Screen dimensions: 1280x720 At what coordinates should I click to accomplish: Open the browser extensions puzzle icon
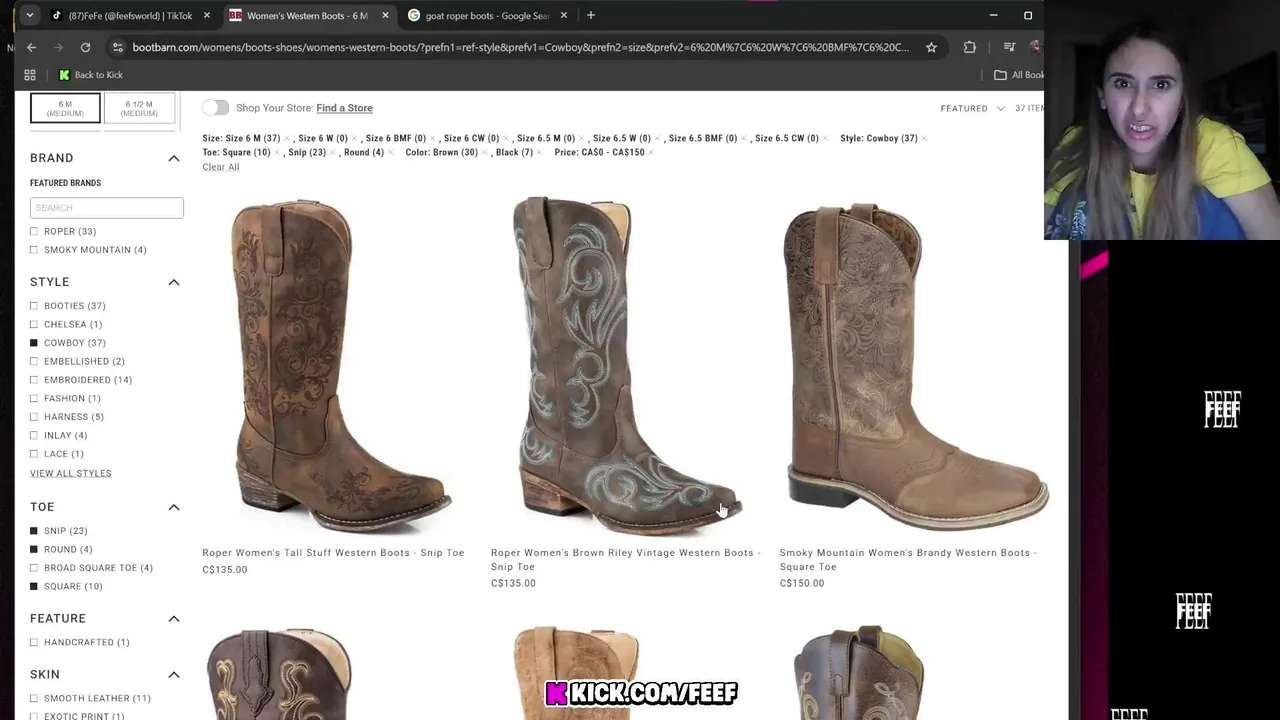tap(969, 47)
